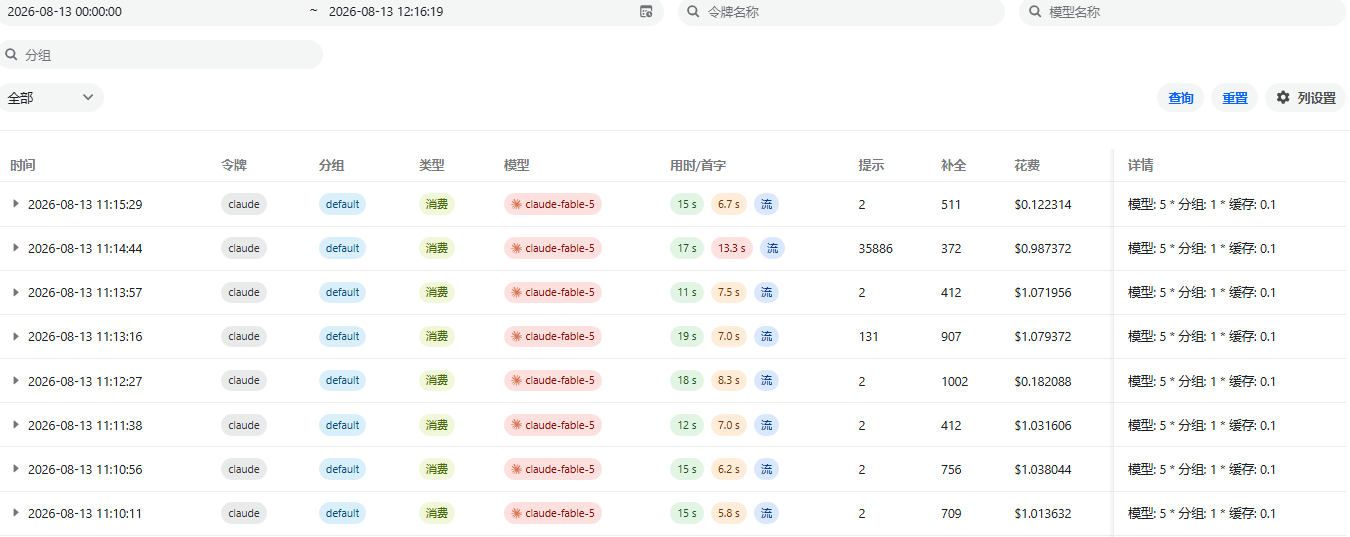Image resolution: width=1350 pixels, height=537 pixels.
Task: Click the completion value 907
Action: pyautogui.click(x=951, y=337)
